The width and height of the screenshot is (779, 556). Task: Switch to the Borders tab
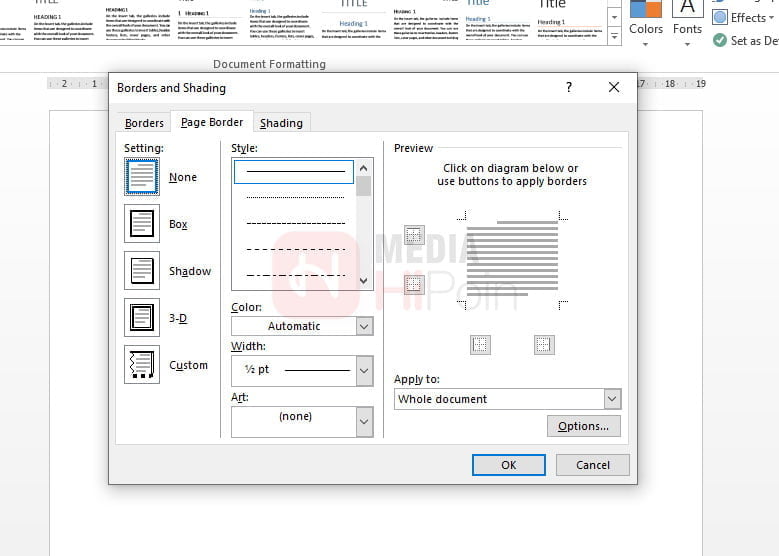click(144, 123)
